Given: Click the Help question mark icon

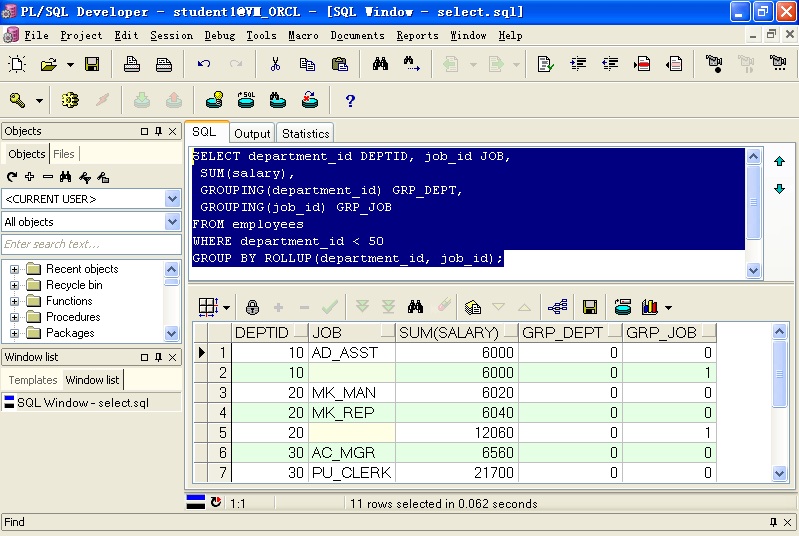Looking at the screenshot, I should [x=350, y=101].
